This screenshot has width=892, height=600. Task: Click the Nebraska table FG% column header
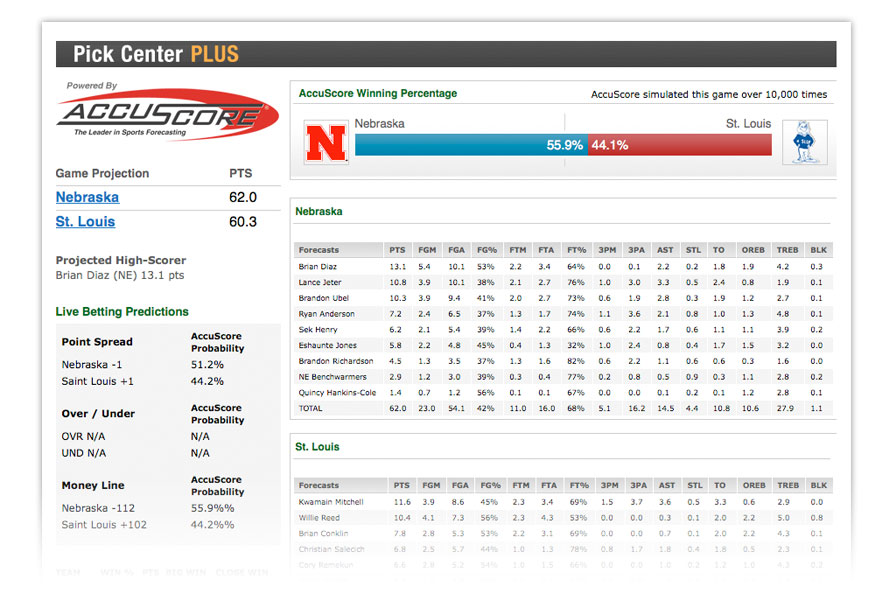tap(487, 250)
